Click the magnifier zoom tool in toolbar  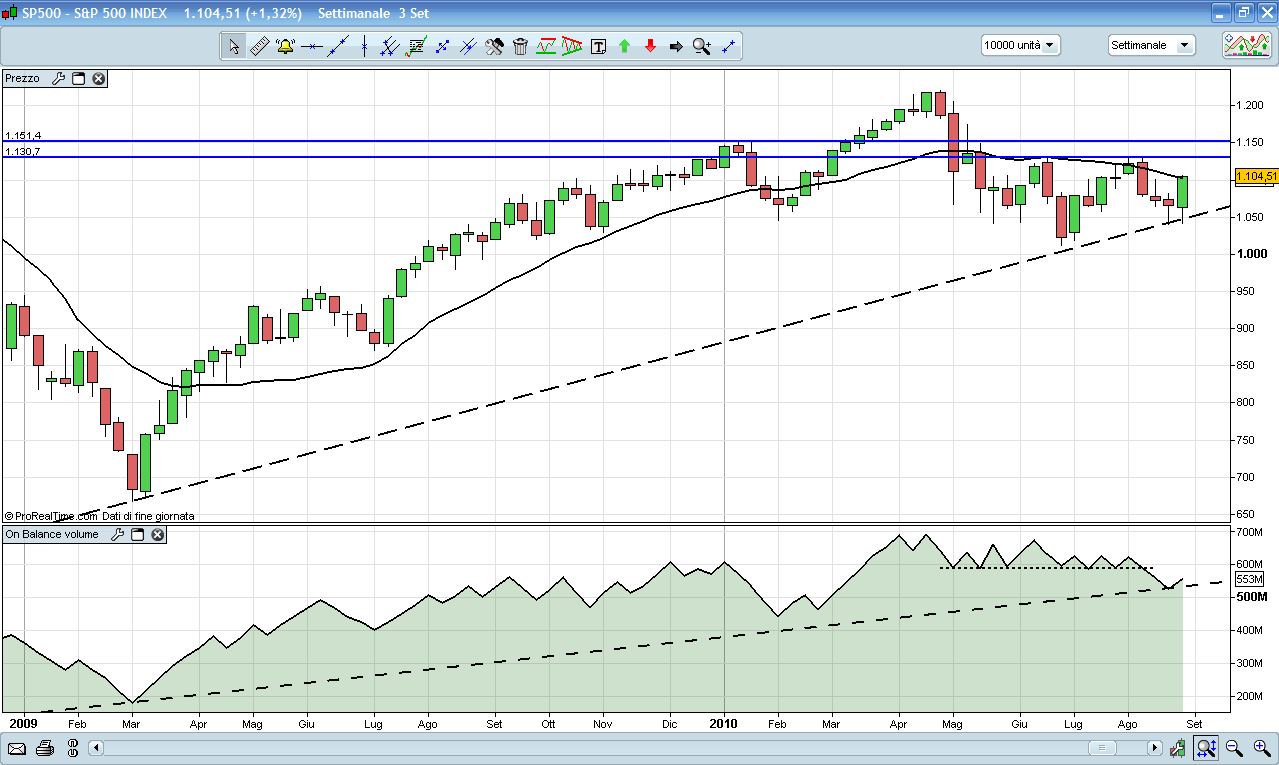coord(702,46)
